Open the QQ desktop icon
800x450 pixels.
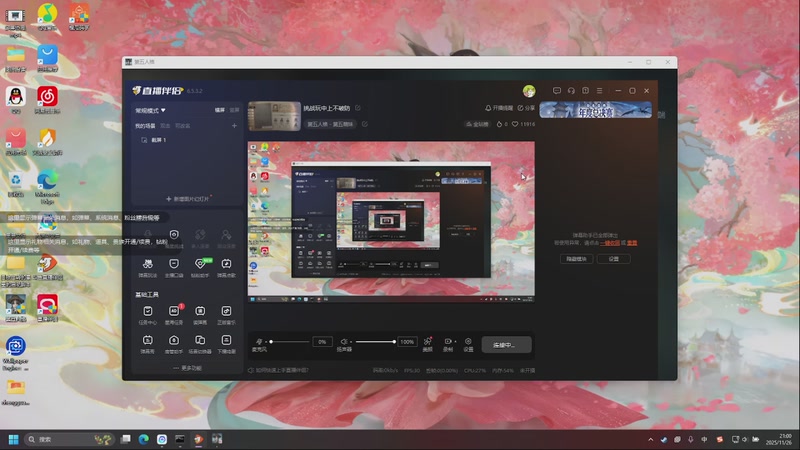(x=16, y=100)
